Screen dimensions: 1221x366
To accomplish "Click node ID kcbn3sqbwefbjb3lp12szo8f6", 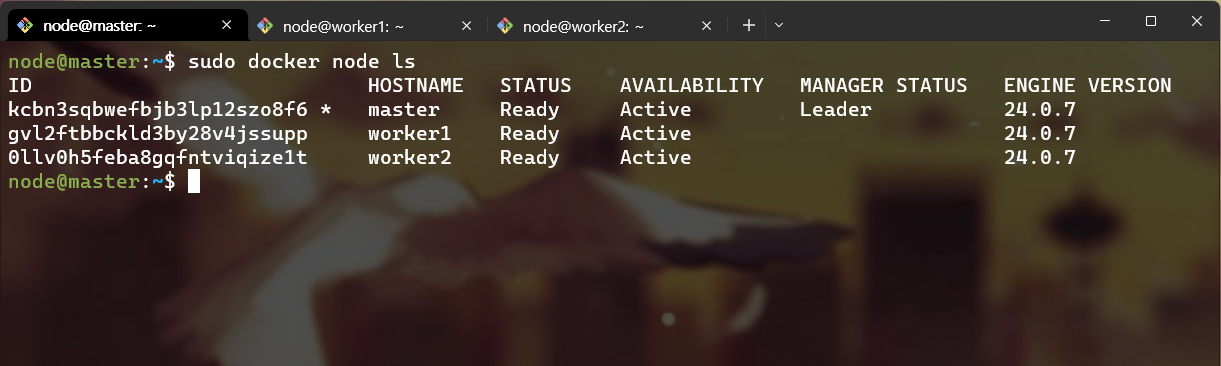I will pyautogui.click(x=157, y=110).
